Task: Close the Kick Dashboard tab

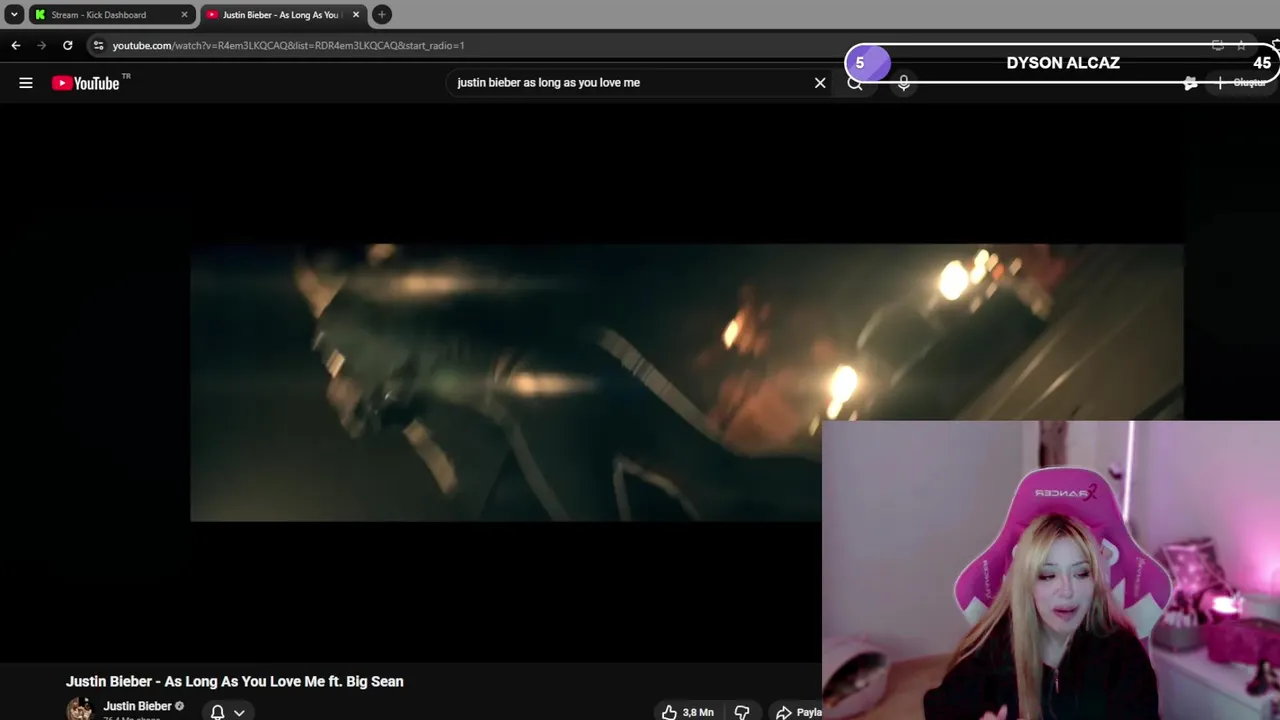Action: (184, 15)
